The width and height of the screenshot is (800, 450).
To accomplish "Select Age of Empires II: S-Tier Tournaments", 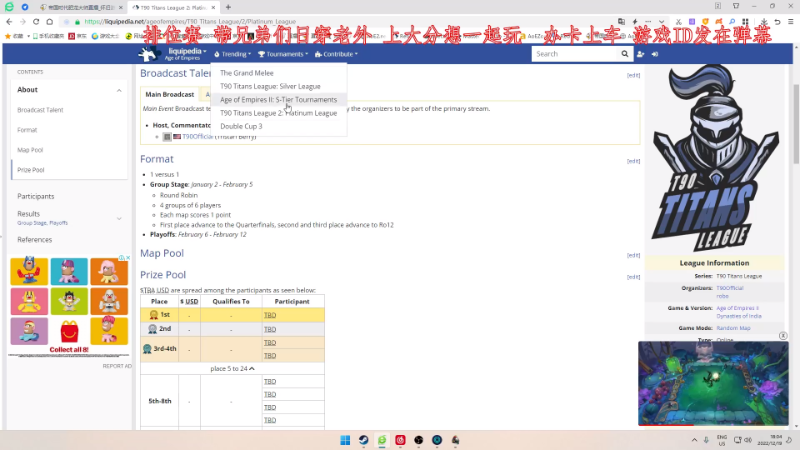I will [279, 99].
